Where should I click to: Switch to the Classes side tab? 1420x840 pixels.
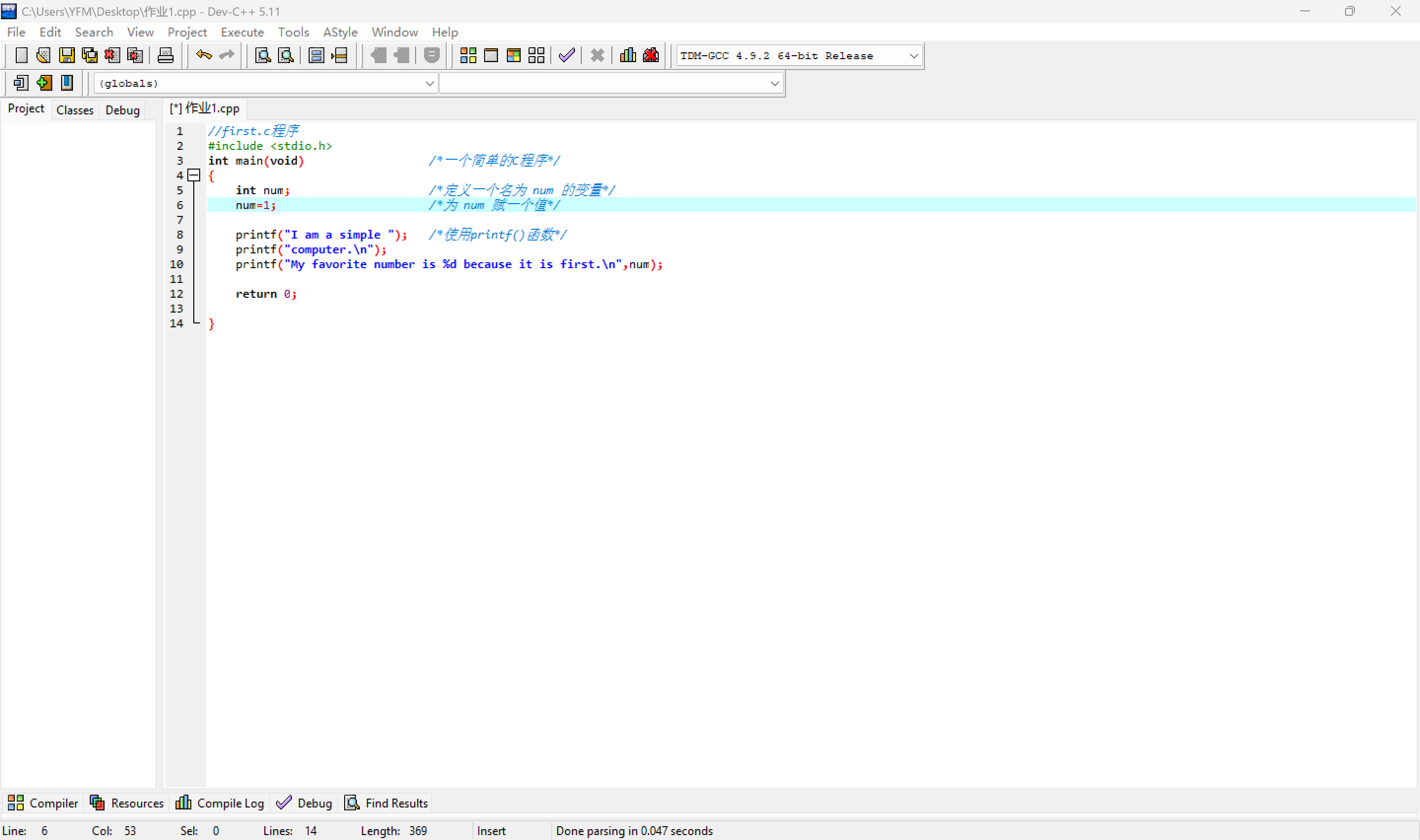pyautogui.click(x=75, y=110)
